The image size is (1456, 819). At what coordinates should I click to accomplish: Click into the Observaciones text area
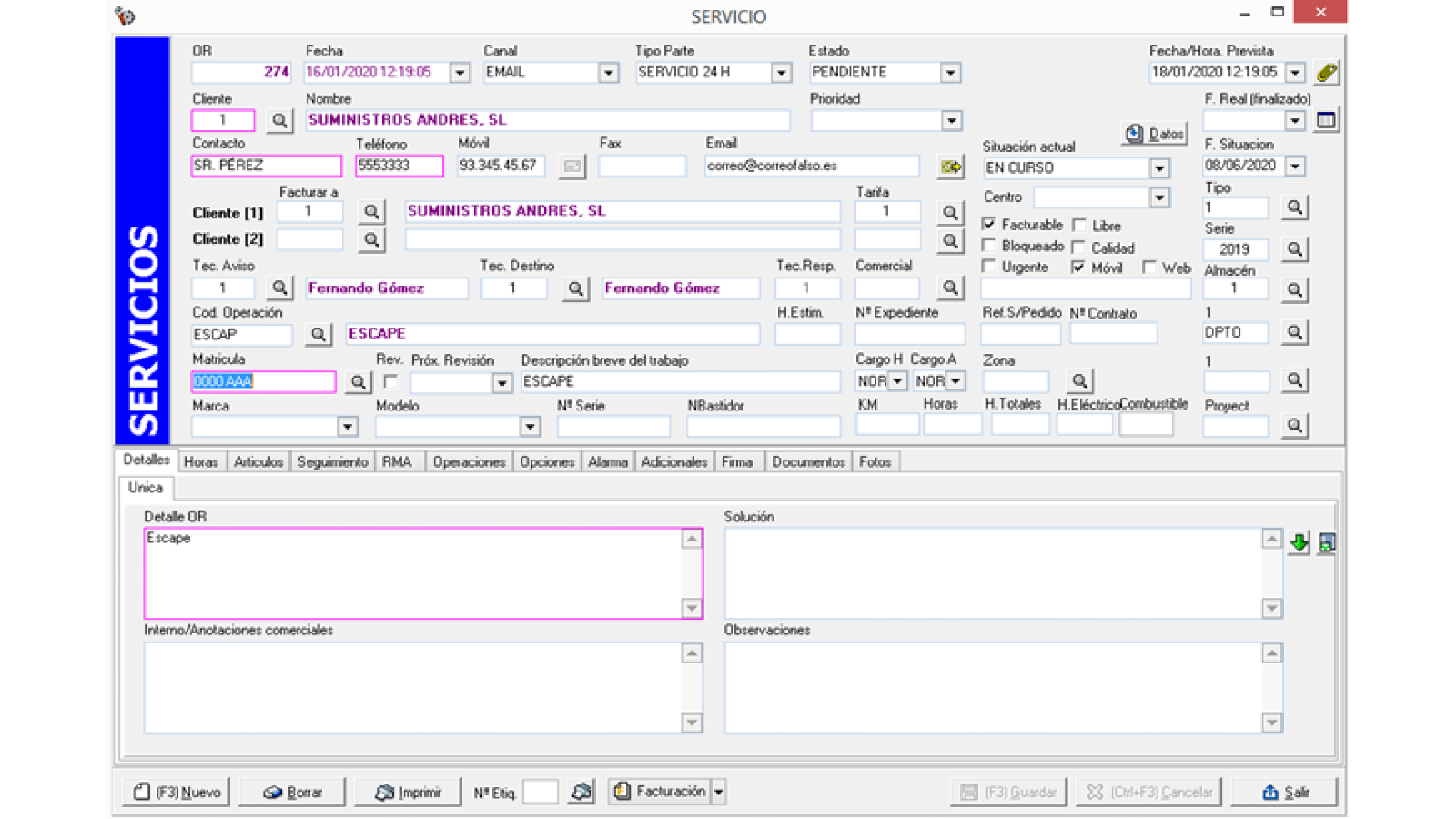(992, 687)
